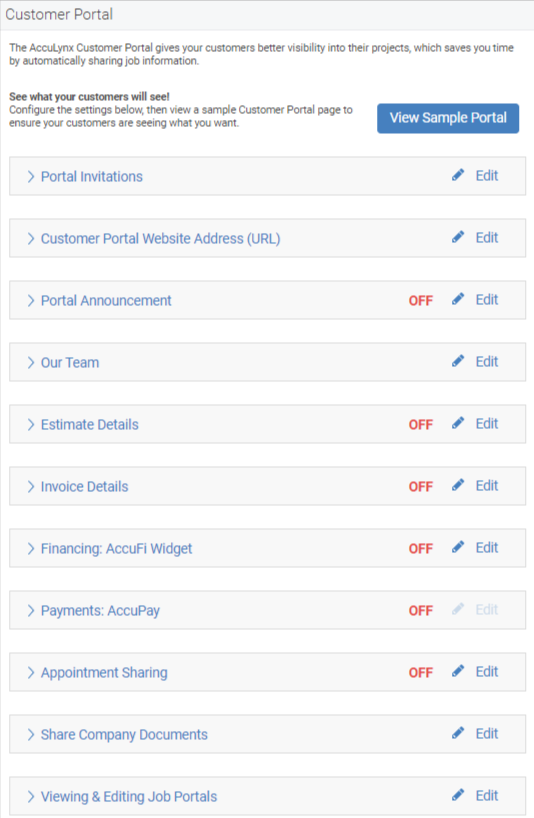
Task: Open Viewing & Editing Job Portals section
Action: [129, 797]
